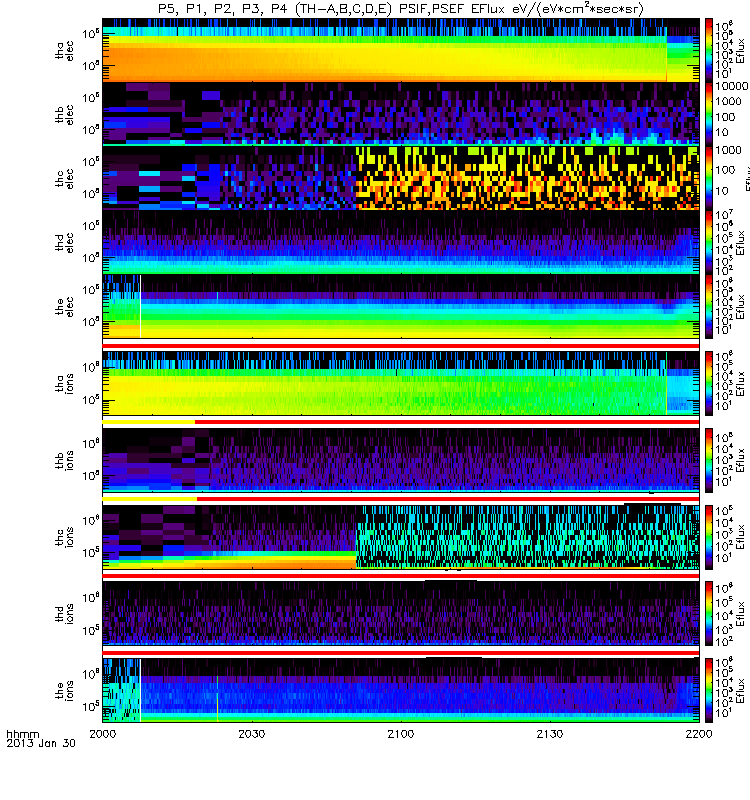Viewport: 750px width, 800px height.
Task: Select the 'thc elec' panel label
Action: pos(64,179)
